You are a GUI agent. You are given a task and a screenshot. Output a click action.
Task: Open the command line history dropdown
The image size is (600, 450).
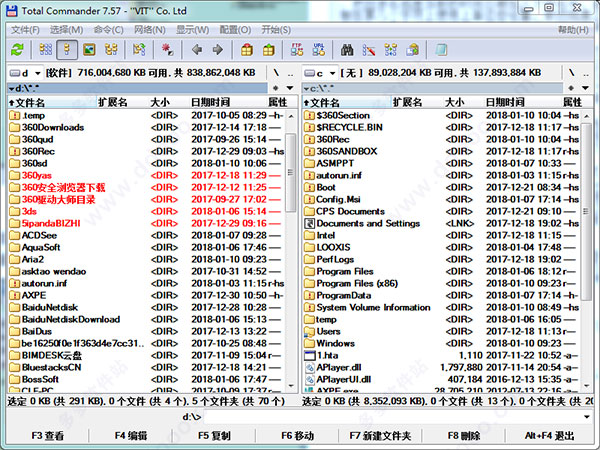pyautogui.click(x=587, y=417)
